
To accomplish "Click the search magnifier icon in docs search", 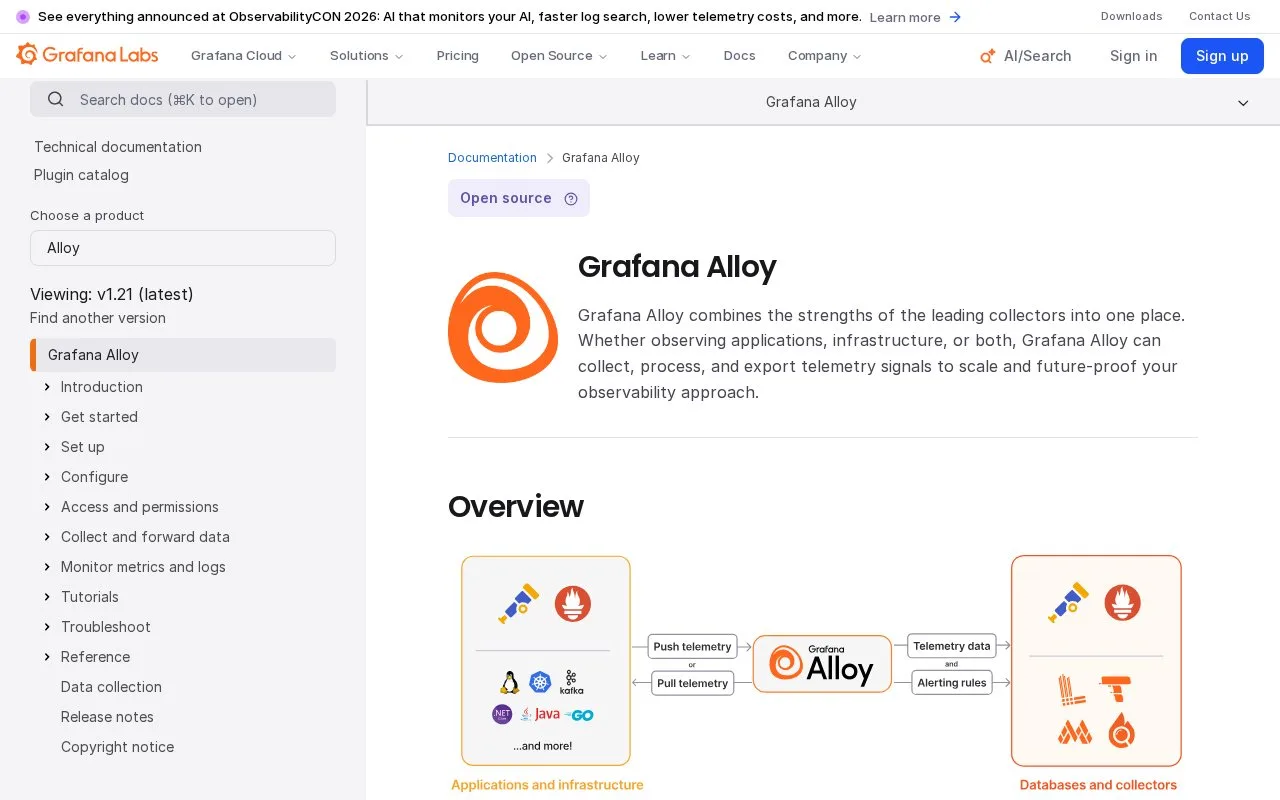I will (56, 99).
